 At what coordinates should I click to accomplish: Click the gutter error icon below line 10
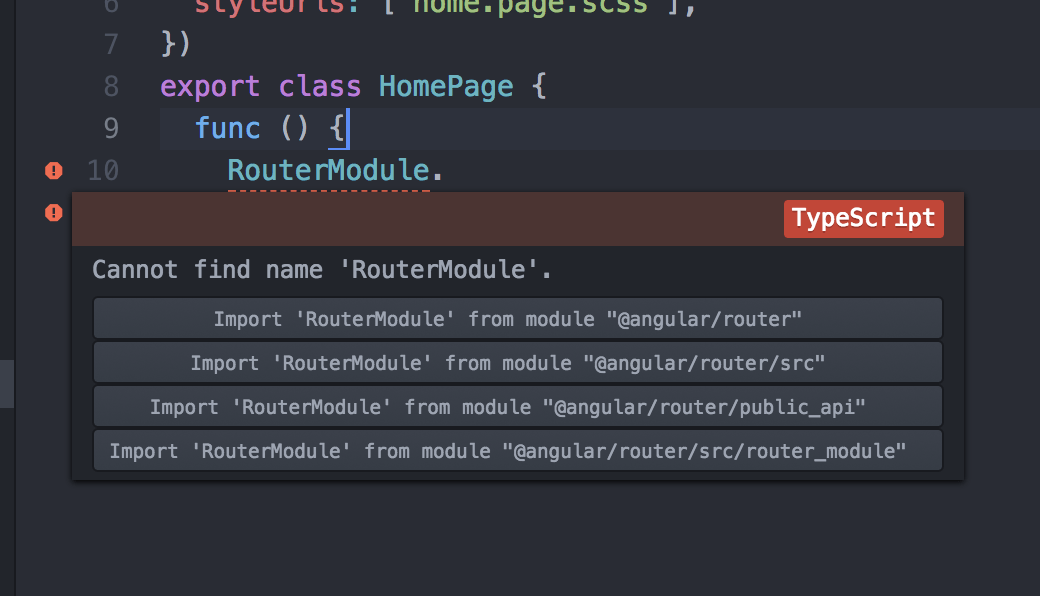(54, 212)
